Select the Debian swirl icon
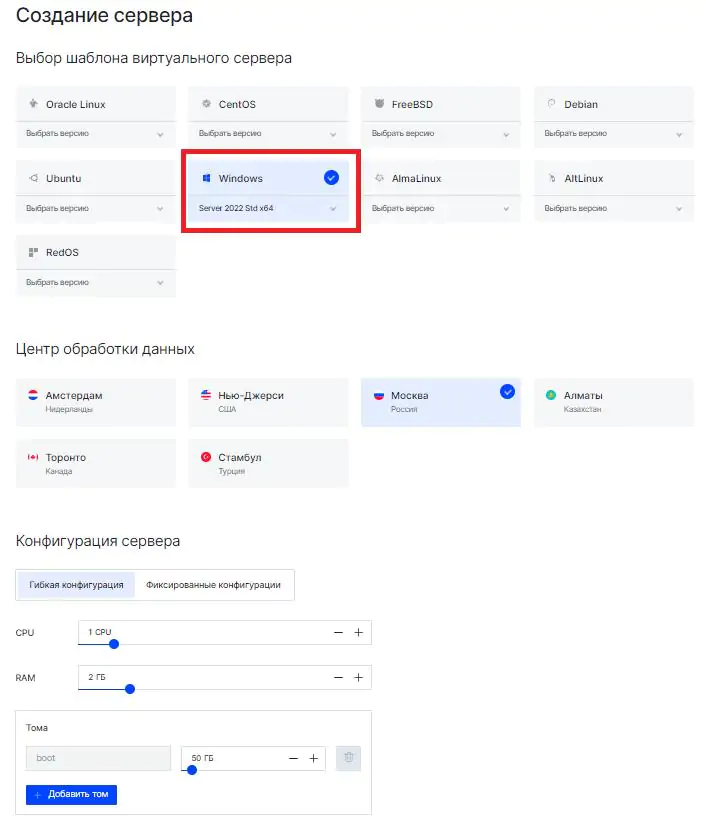This screenshot has width=706, height=821. [551, 103]
